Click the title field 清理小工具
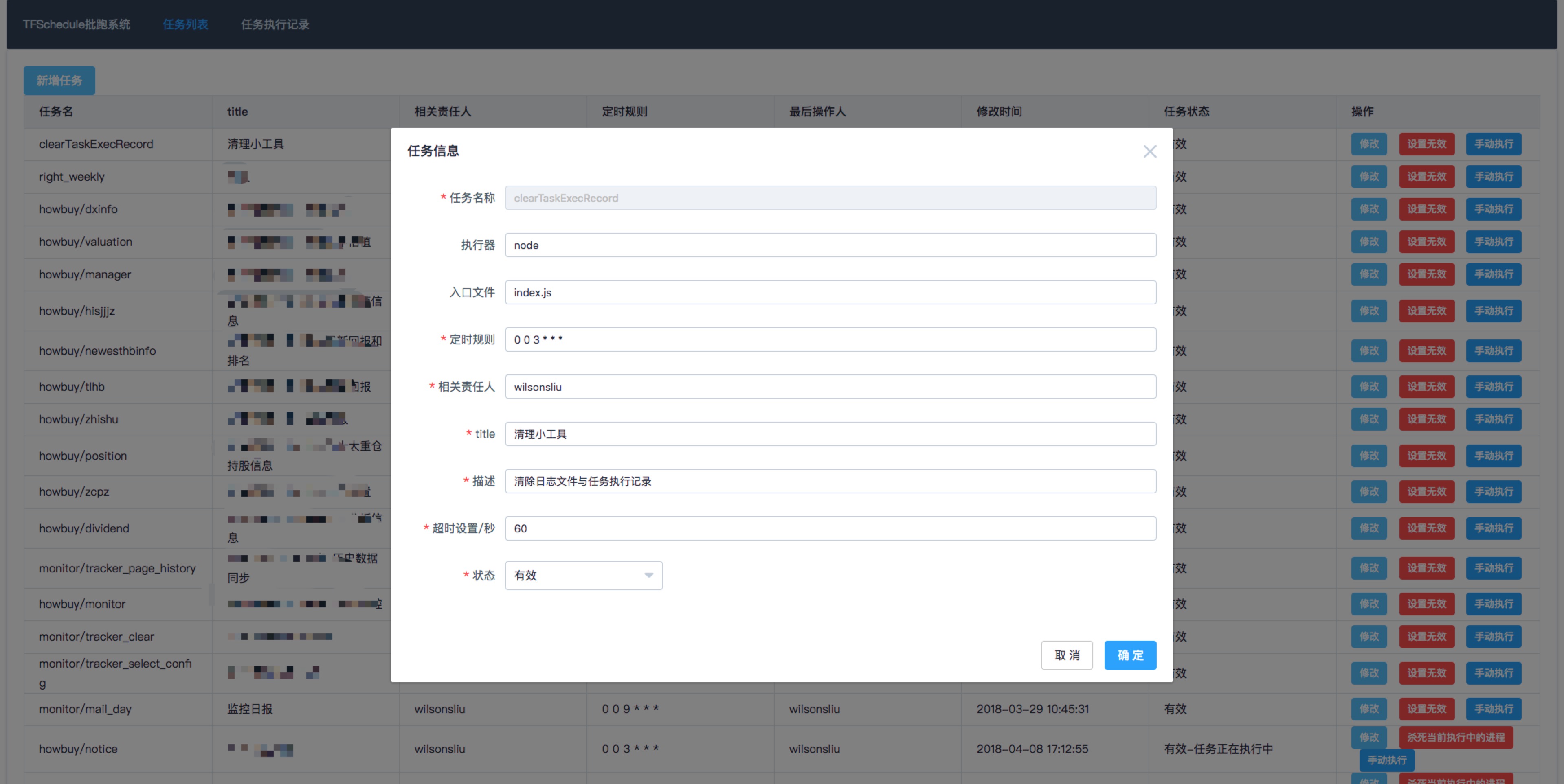The image size is (1564, 784). point(829,434)
